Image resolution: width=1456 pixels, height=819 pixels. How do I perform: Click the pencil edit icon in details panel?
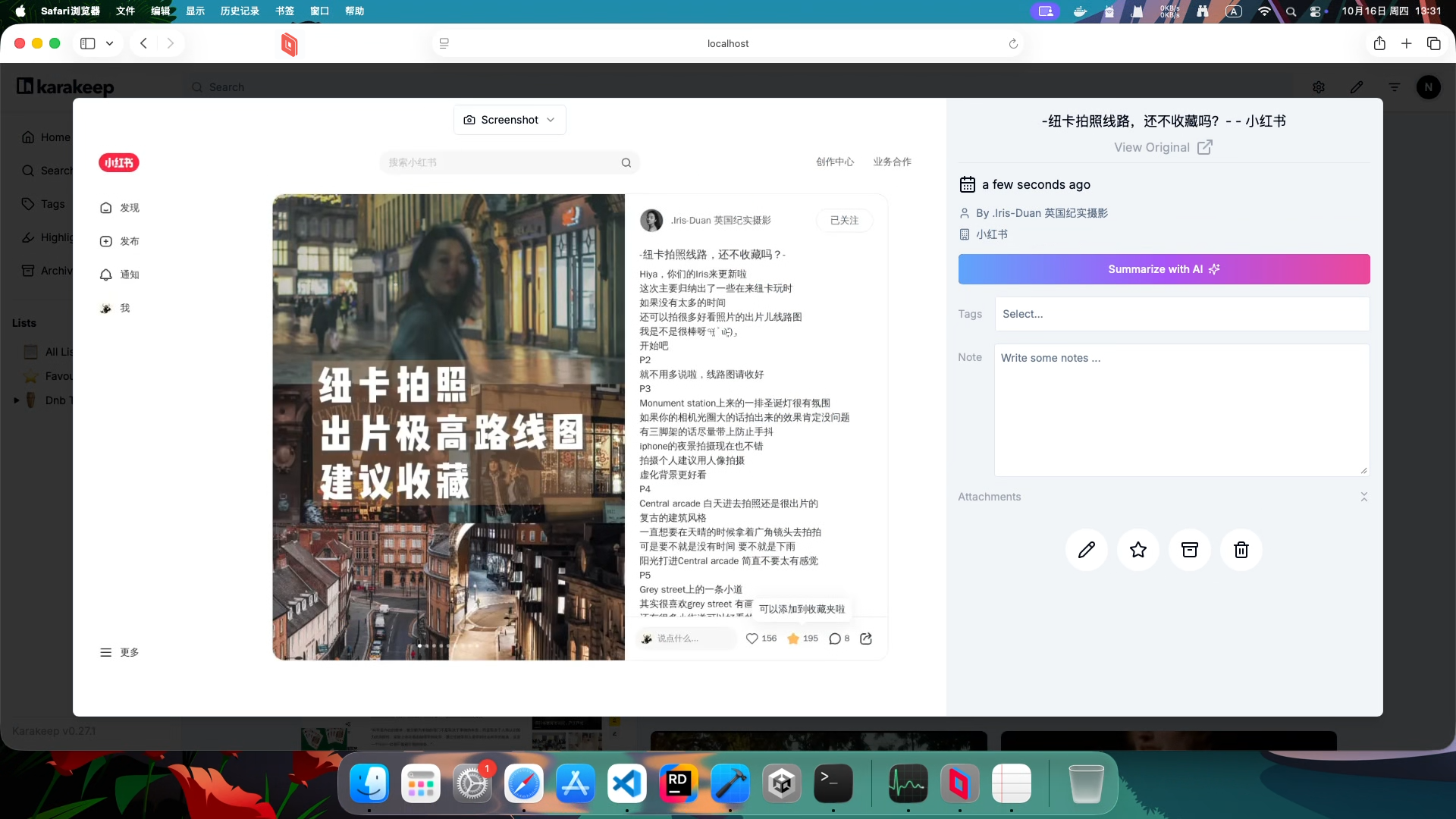(x=1086, y=550)
